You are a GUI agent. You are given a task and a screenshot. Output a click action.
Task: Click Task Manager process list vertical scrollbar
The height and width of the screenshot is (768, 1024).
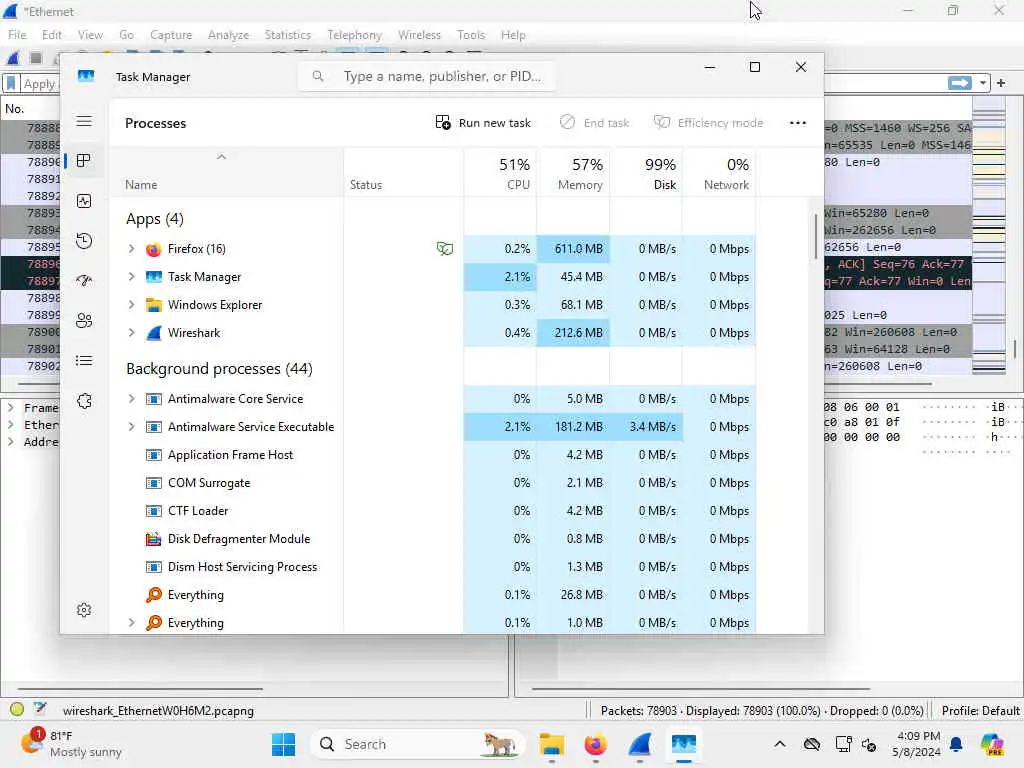[x=816, y=236]
